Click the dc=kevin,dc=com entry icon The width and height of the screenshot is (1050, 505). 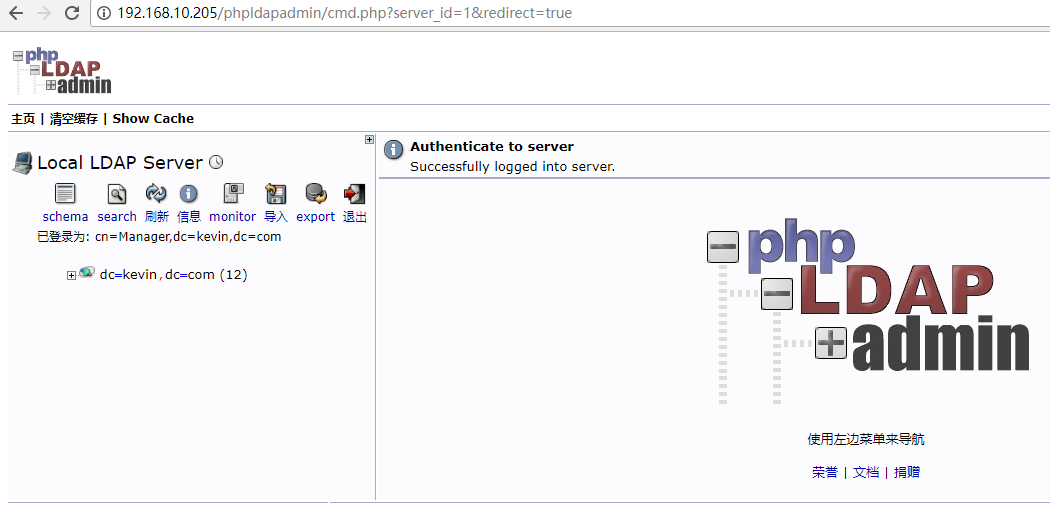click(x=86, y=273)
